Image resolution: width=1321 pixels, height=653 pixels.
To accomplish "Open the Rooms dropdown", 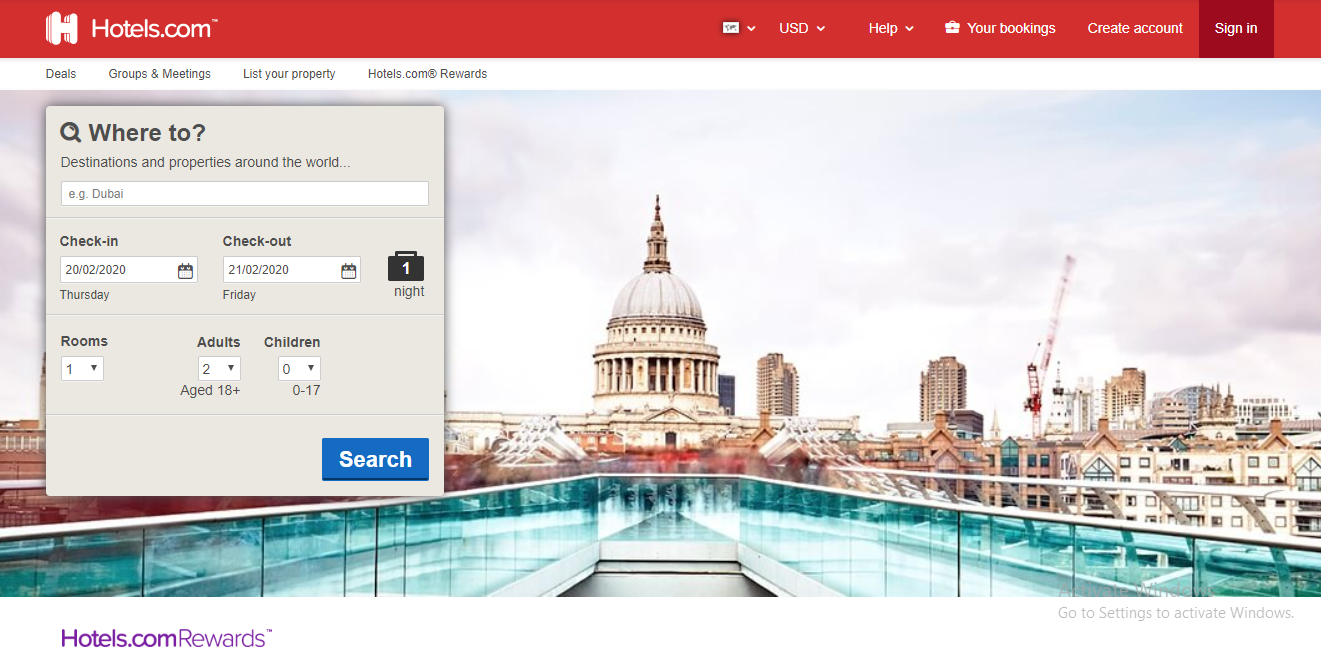I will pos(82,369).
